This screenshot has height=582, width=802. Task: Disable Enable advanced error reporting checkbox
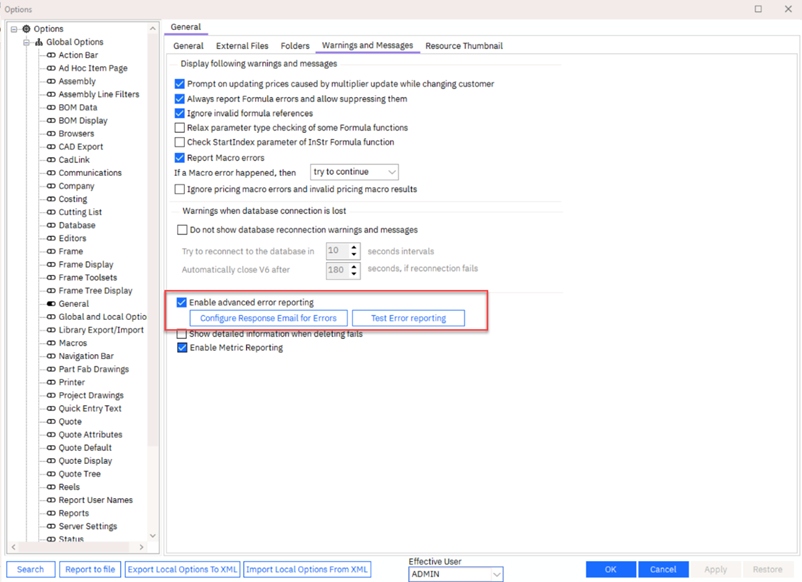[x=182, y=302]
